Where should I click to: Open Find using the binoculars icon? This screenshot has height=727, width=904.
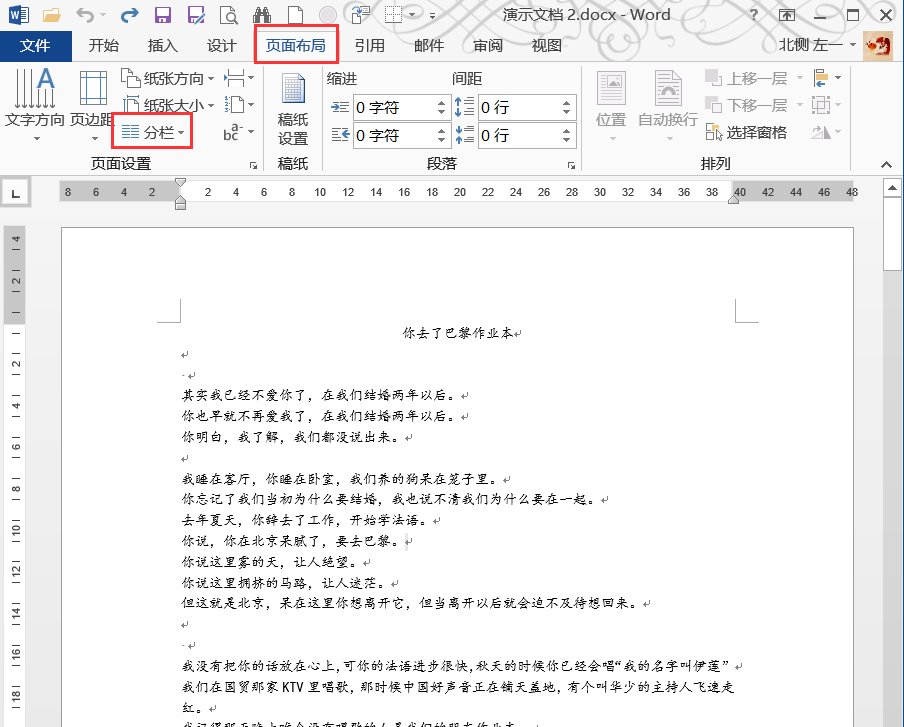click(x=262, y=14)
